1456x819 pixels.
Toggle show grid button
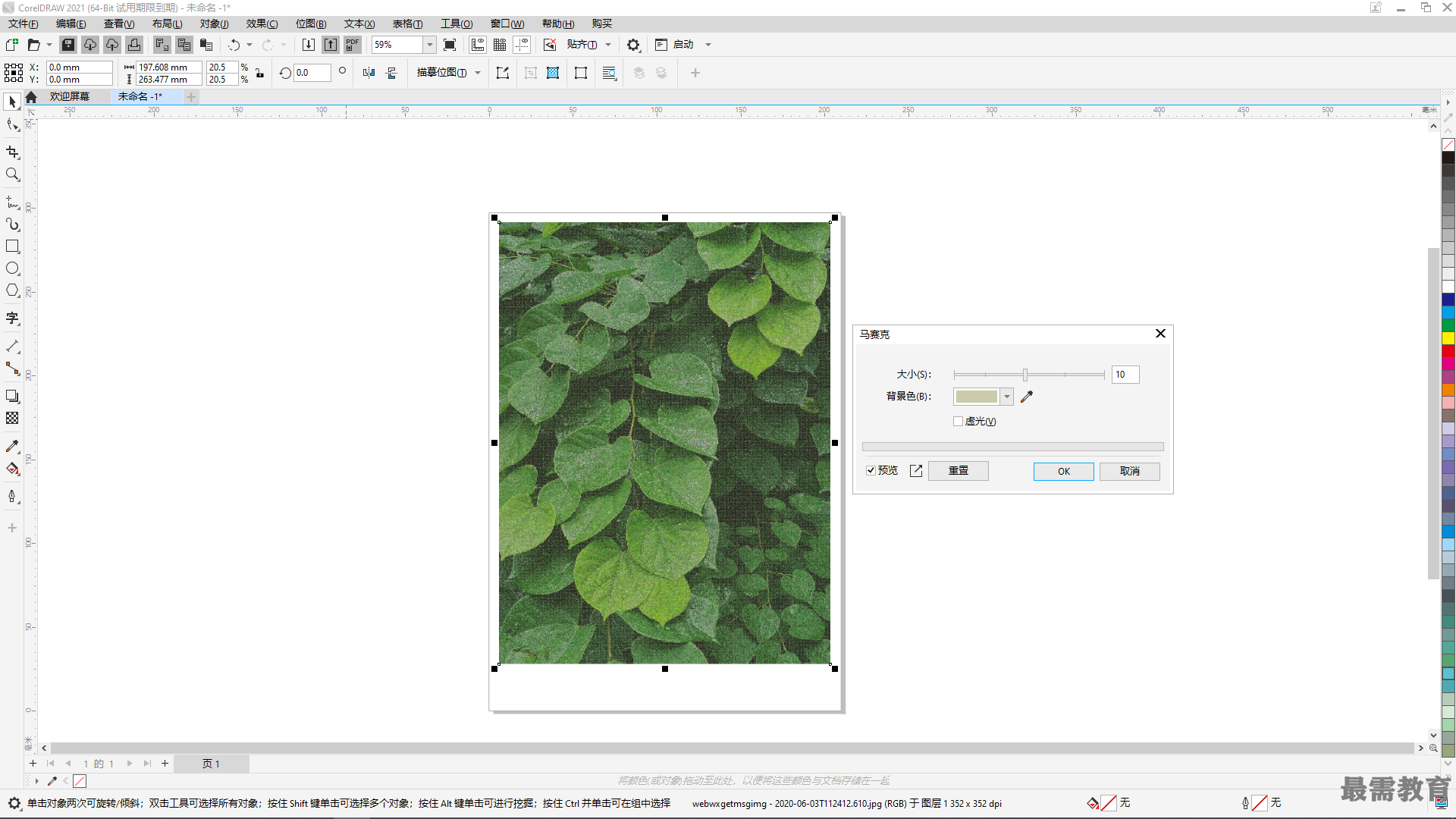pyautogui.click(x=500, y=45)
